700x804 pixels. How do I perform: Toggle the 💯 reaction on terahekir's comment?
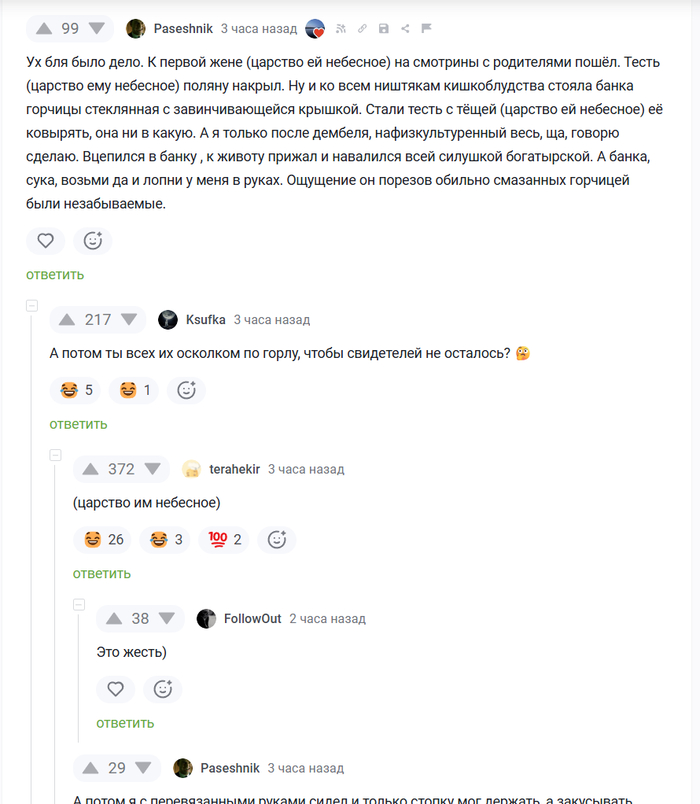[218, 540]
